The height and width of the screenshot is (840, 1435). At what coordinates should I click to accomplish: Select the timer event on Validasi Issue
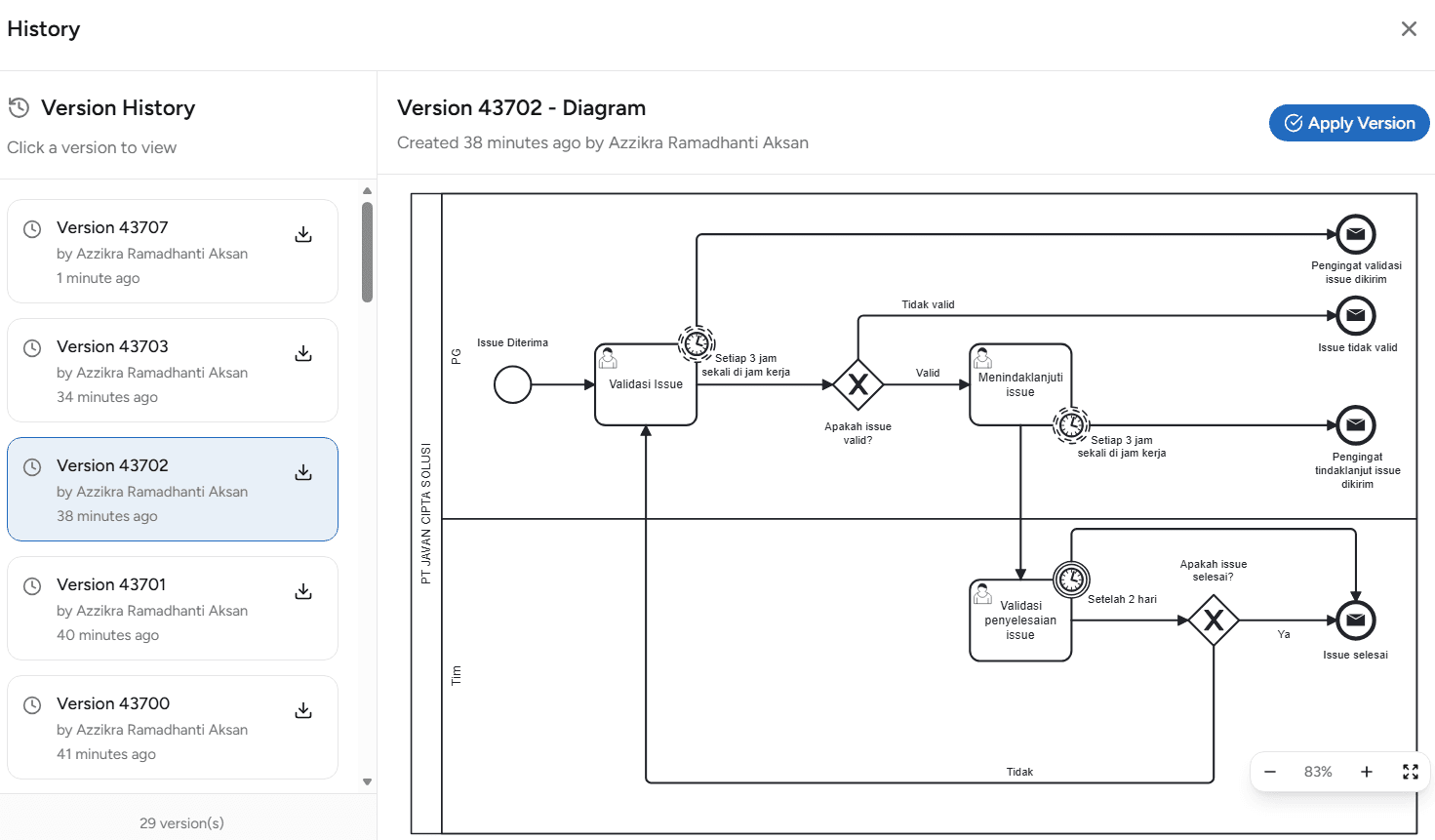tap(697, 343)
